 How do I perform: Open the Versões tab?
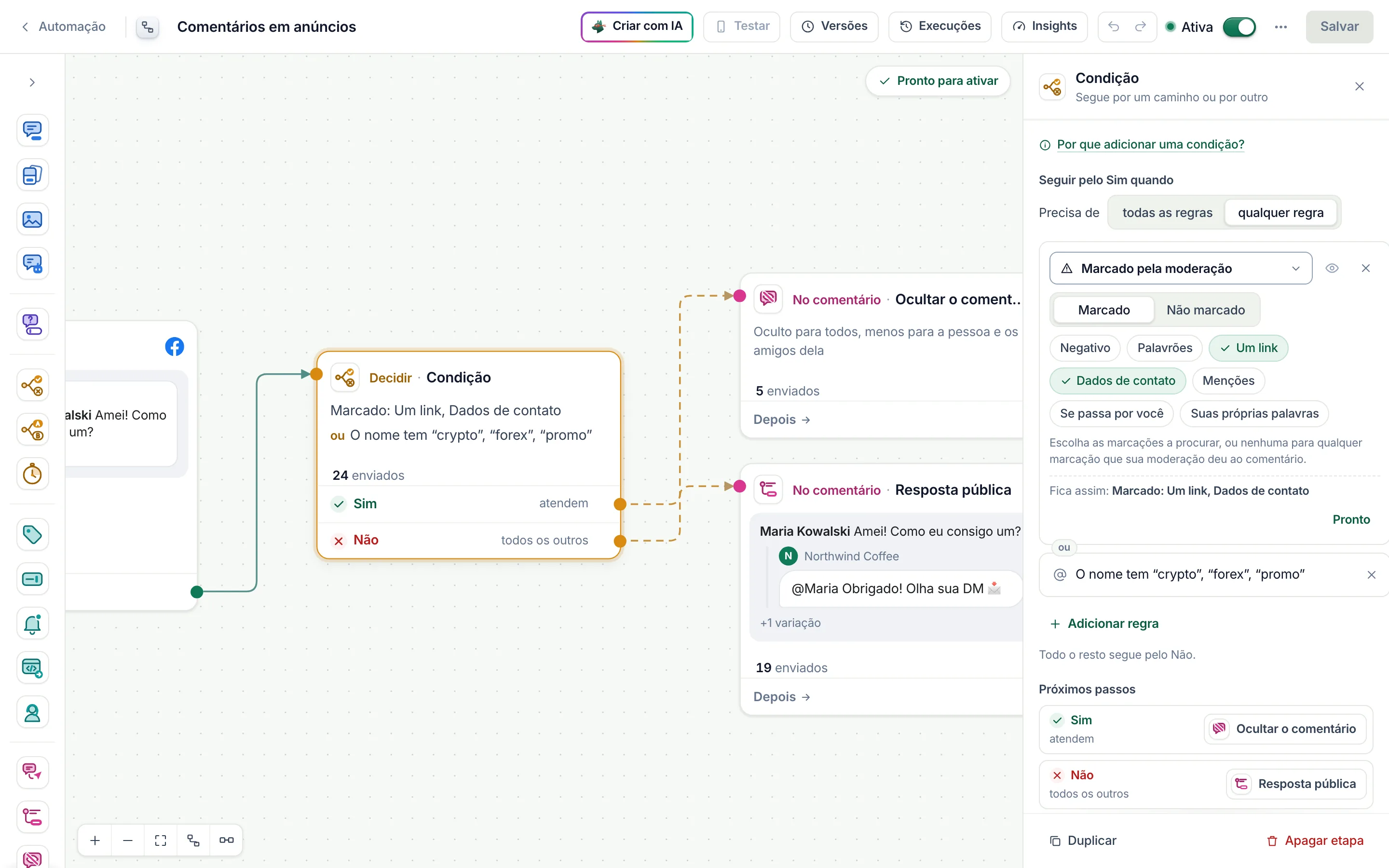834,27
